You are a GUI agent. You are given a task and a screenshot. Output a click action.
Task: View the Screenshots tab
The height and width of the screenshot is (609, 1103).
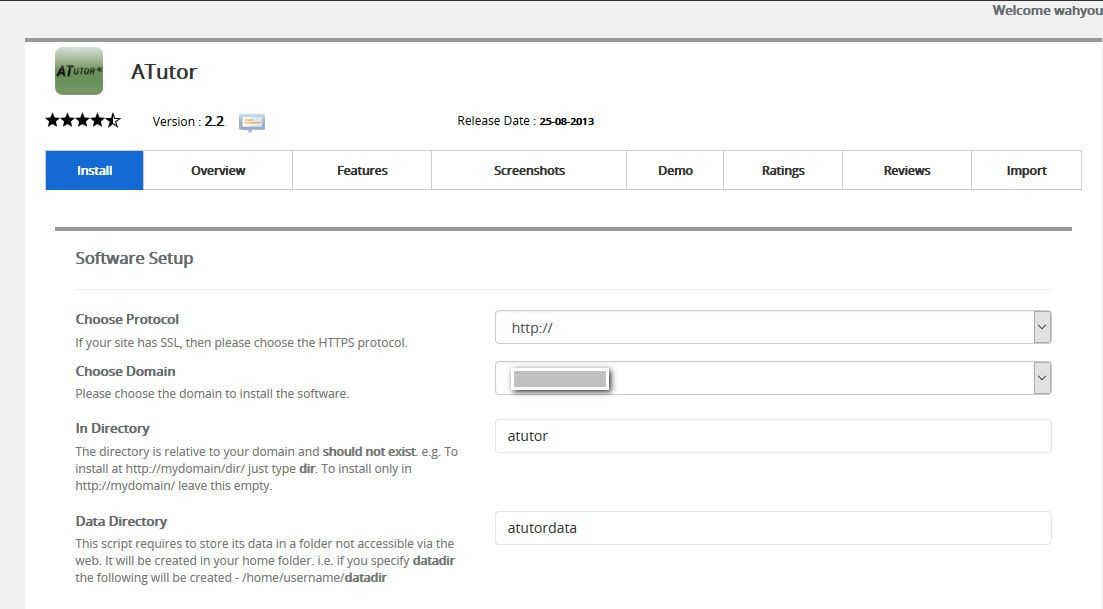[x=528, y=170]
